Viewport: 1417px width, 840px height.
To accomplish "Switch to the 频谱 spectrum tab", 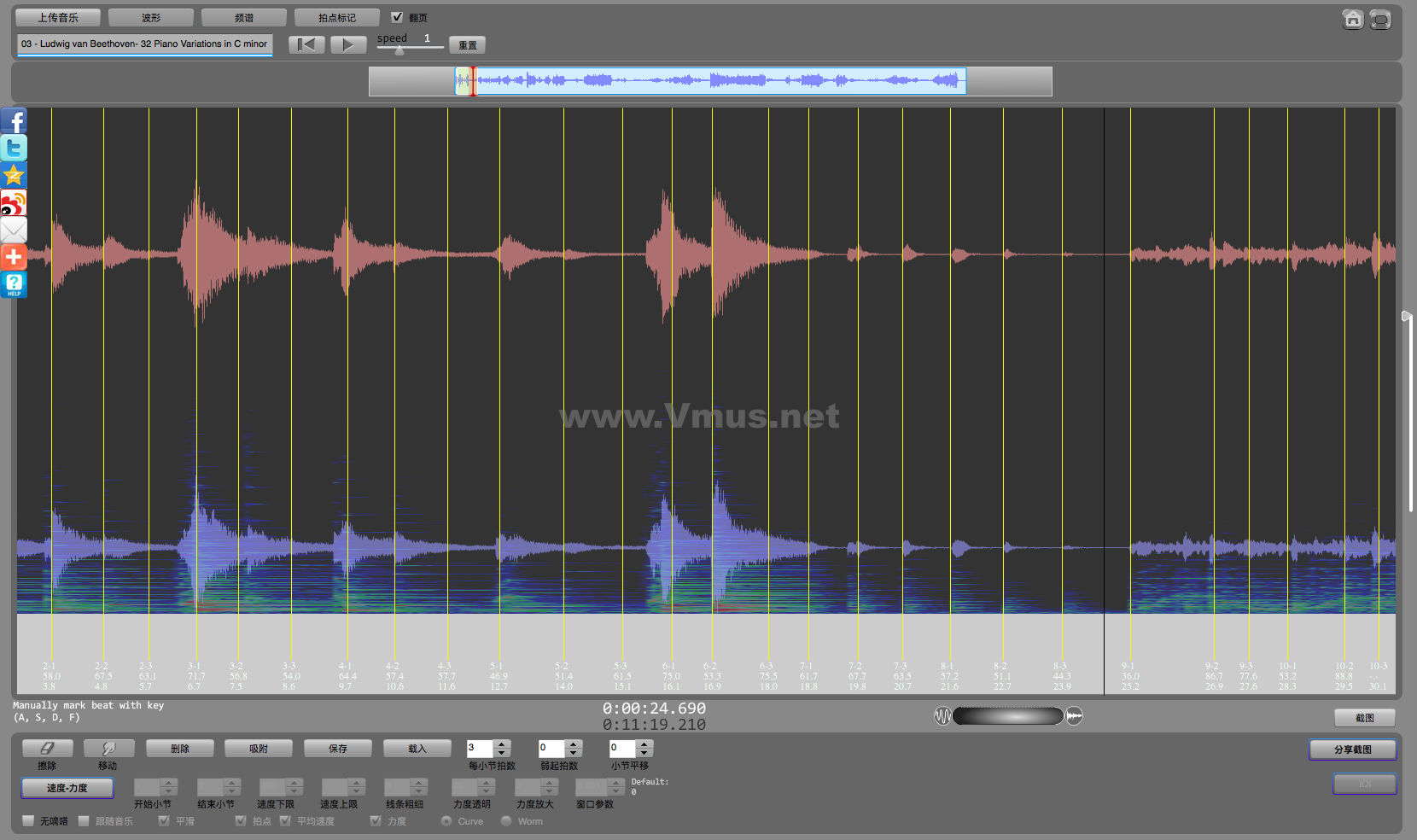I will click(x=244, y=18).
